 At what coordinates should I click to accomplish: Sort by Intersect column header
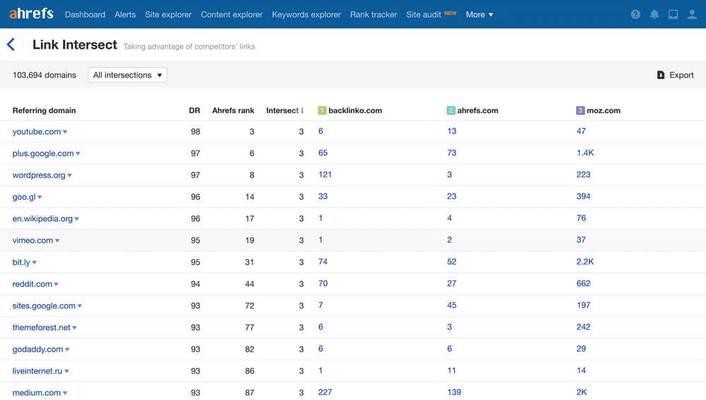(282, 110)
